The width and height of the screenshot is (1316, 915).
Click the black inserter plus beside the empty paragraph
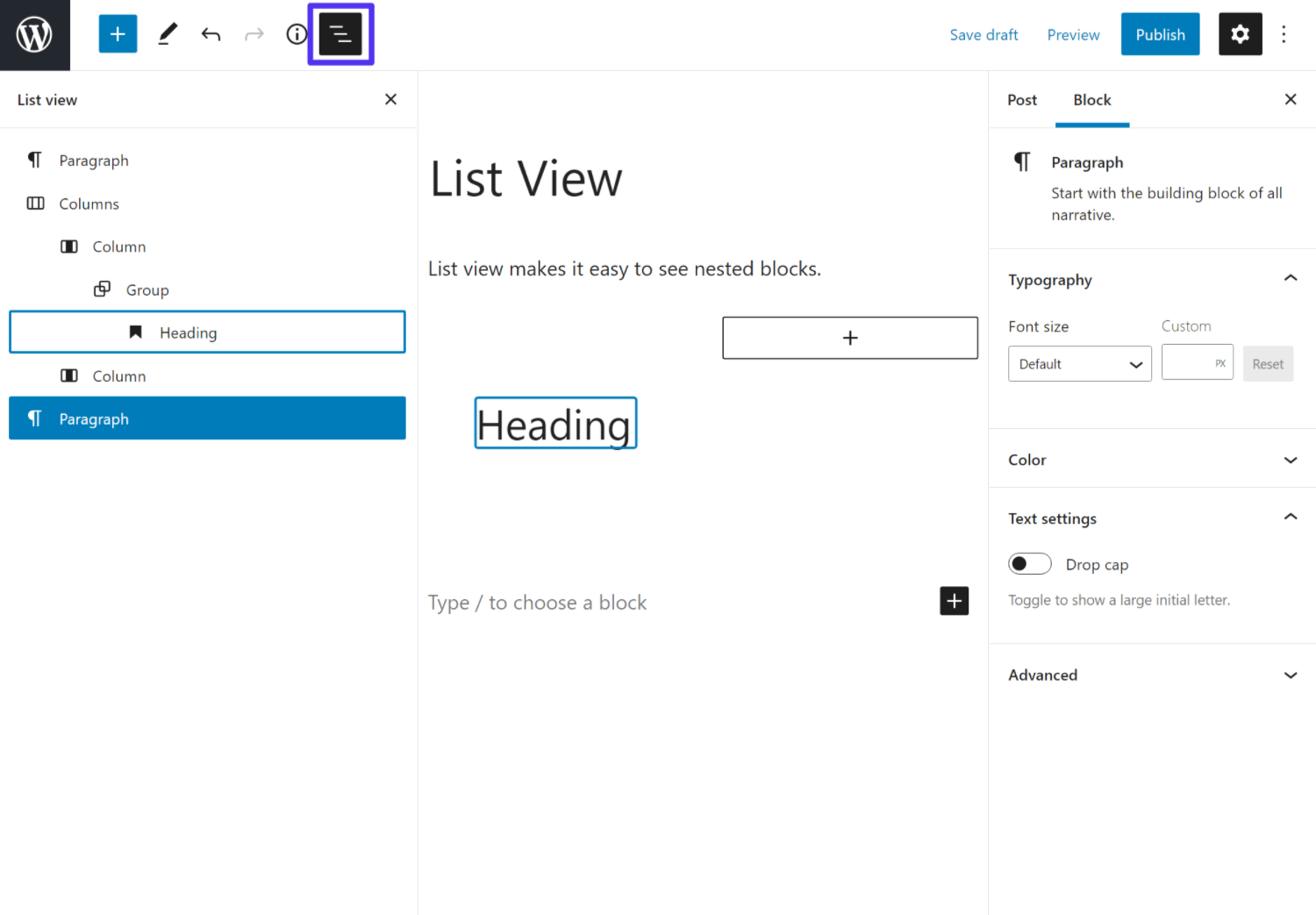pos(954,601)
